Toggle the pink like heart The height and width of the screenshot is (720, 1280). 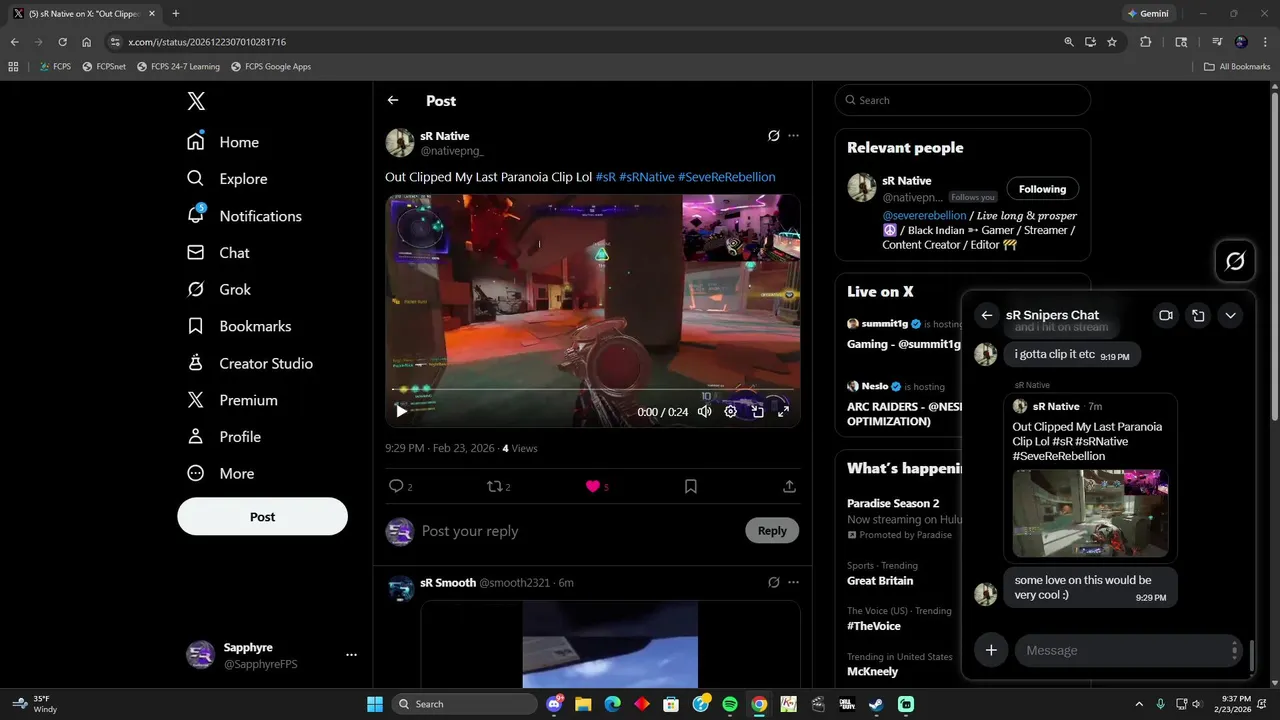[592, 486]
